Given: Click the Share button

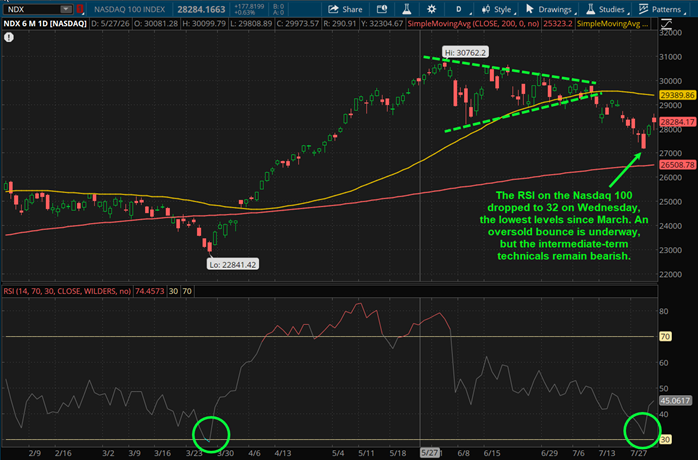Looking at the screenshot, I should 345,9.
